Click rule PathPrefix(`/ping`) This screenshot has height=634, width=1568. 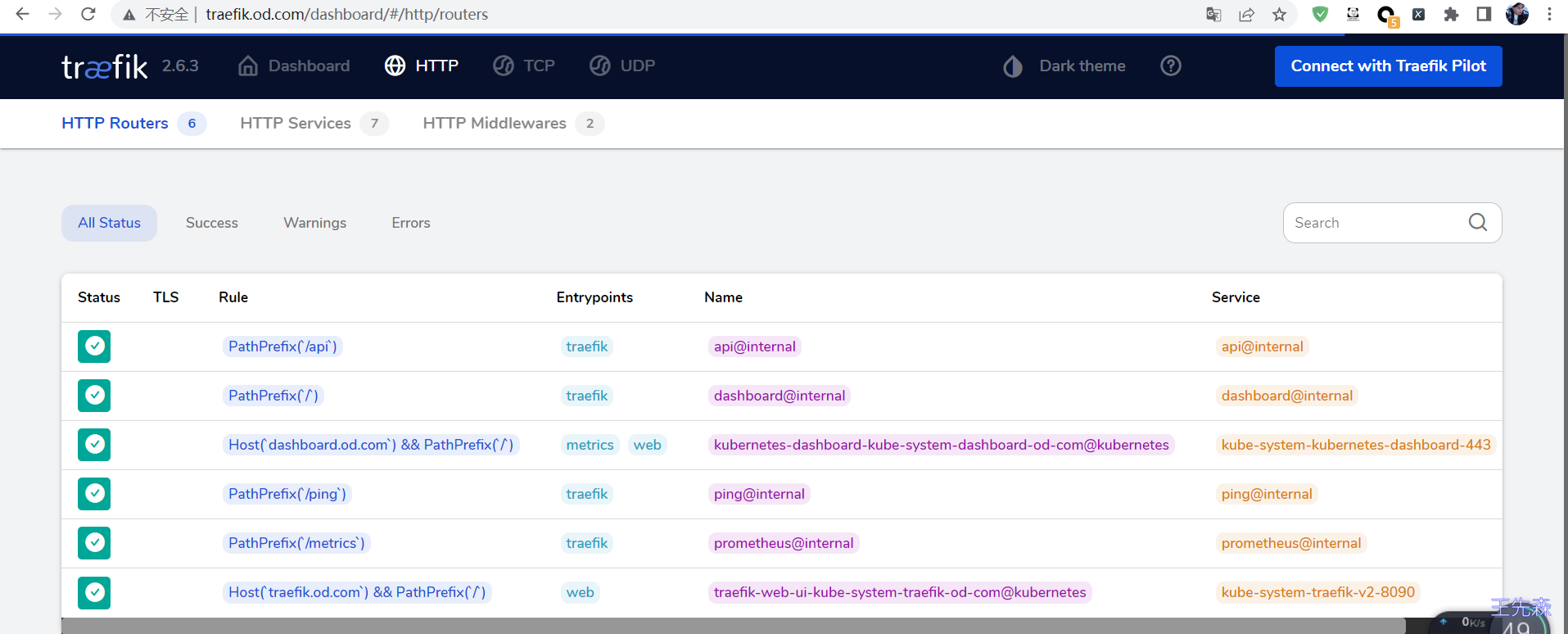click(287, 494)
